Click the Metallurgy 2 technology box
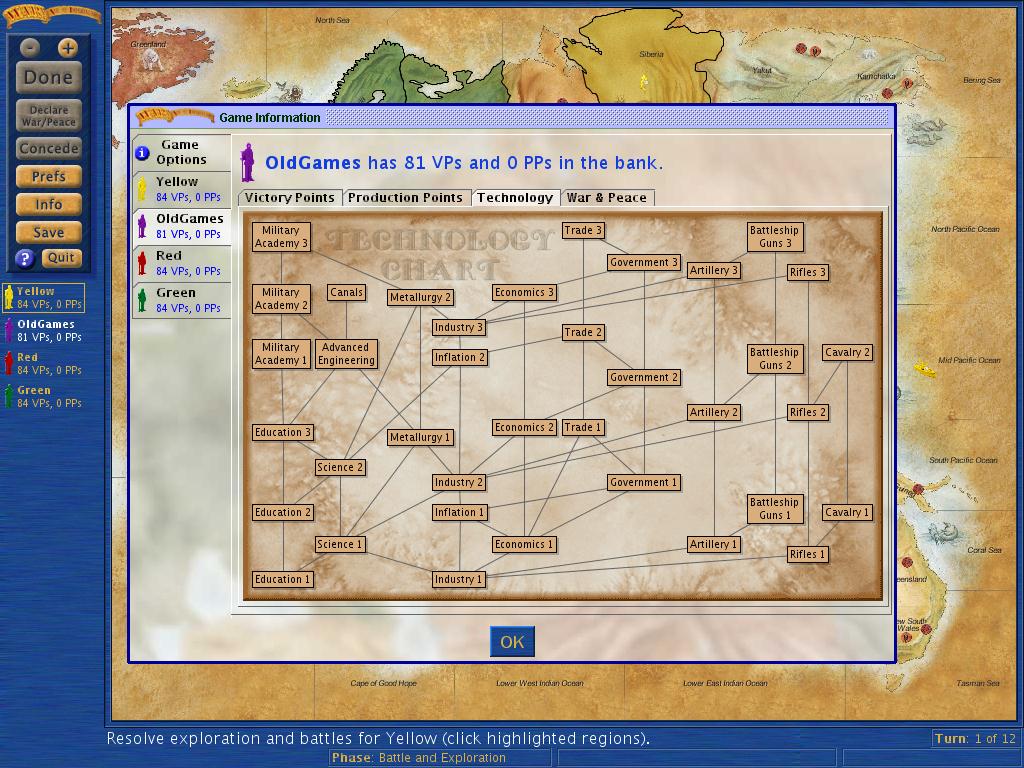1024x768 pixels. click(x=420, y=298)
